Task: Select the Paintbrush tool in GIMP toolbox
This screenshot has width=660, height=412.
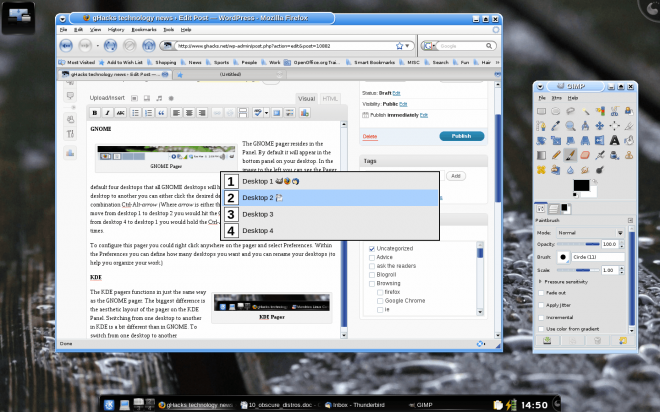Action: coord(570,156)
